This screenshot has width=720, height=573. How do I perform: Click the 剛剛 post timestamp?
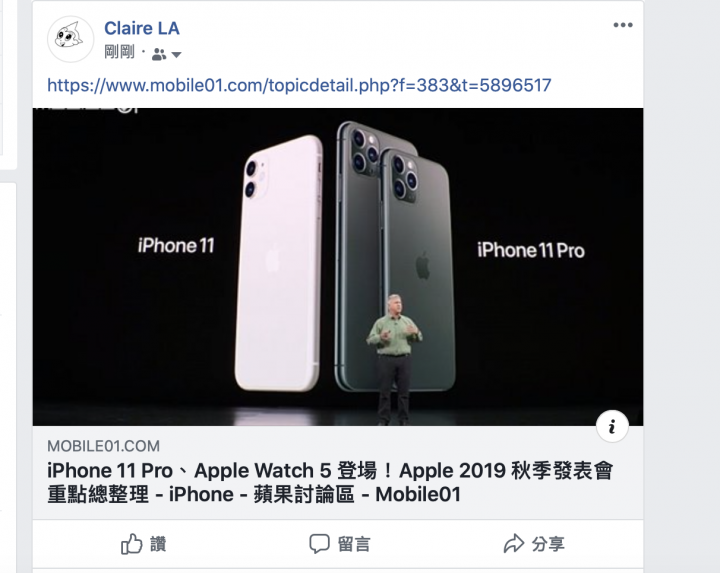[119, 52]
